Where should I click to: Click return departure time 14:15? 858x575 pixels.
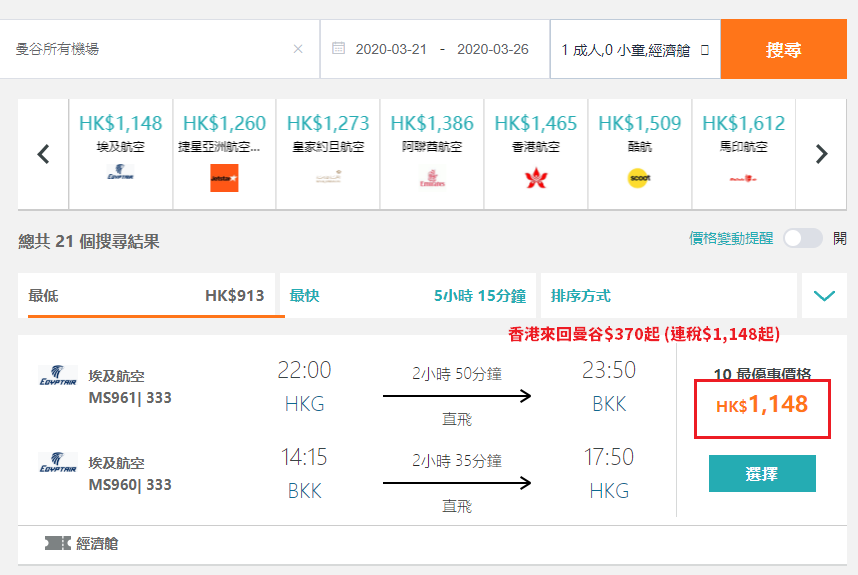coord(304,457)
